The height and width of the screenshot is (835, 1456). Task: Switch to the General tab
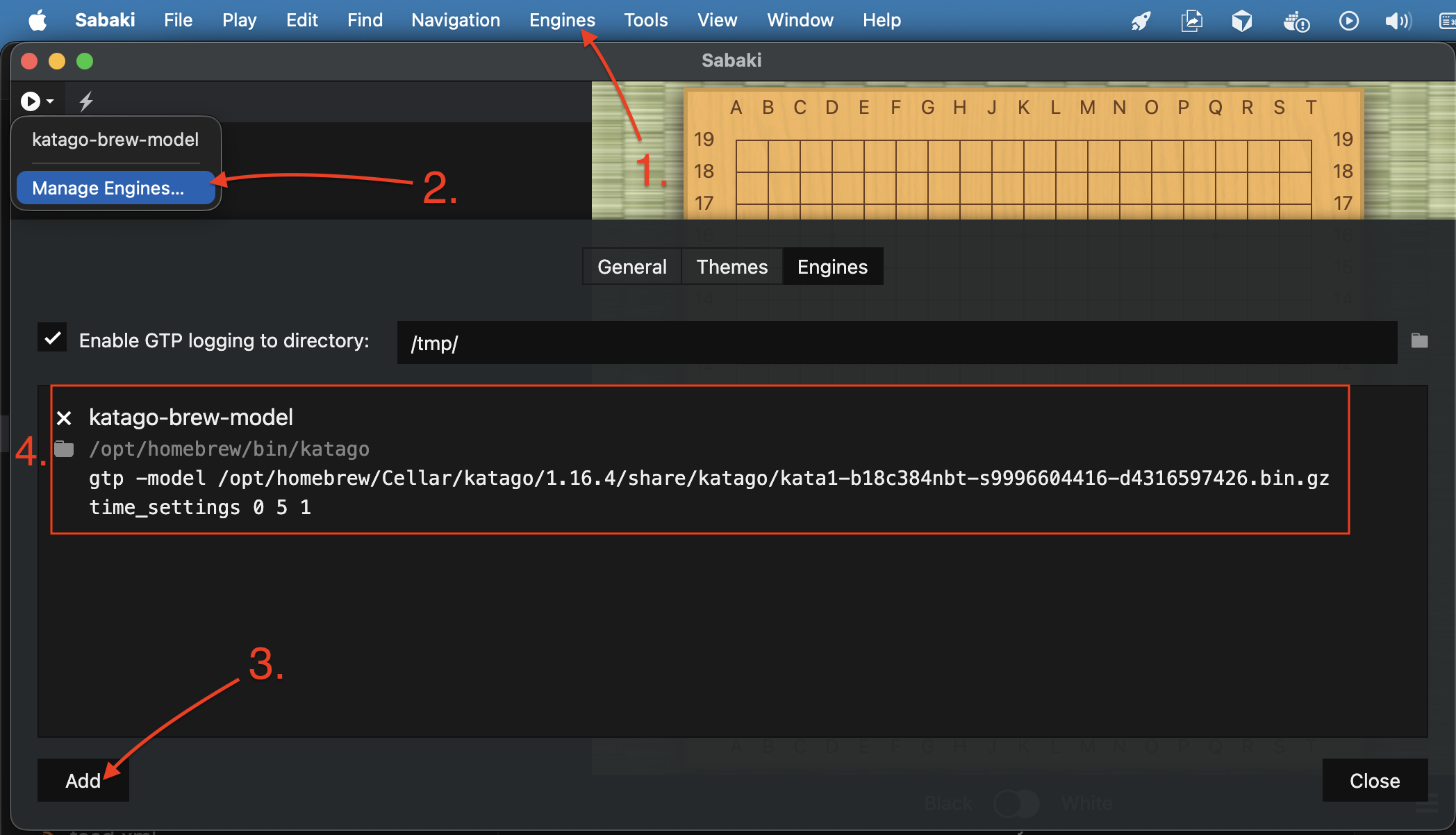point(631,267)
